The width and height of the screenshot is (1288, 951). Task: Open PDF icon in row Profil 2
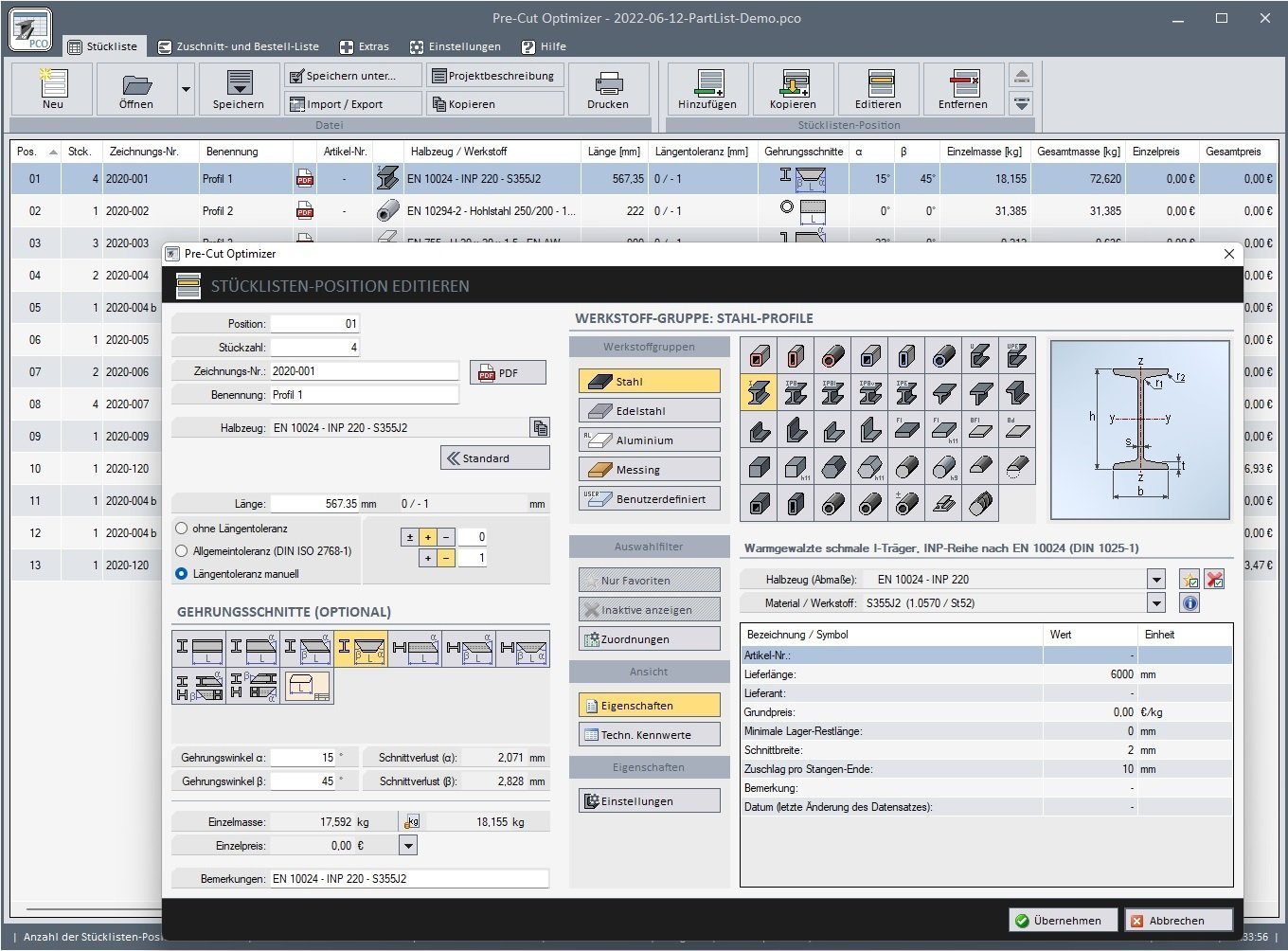click(x=305, y=211)
